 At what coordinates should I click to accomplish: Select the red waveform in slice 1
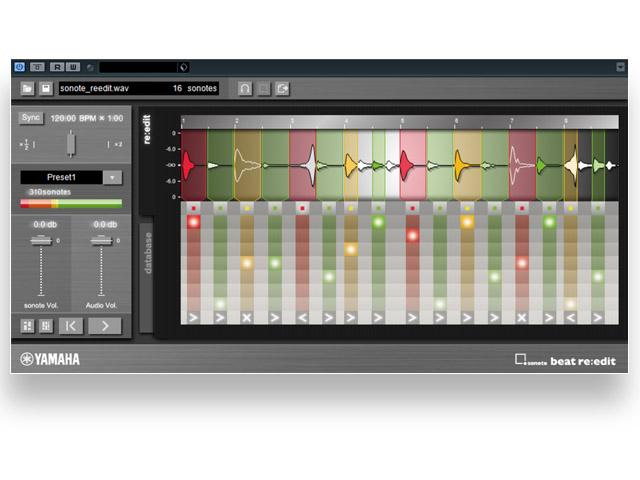point(187,165)
